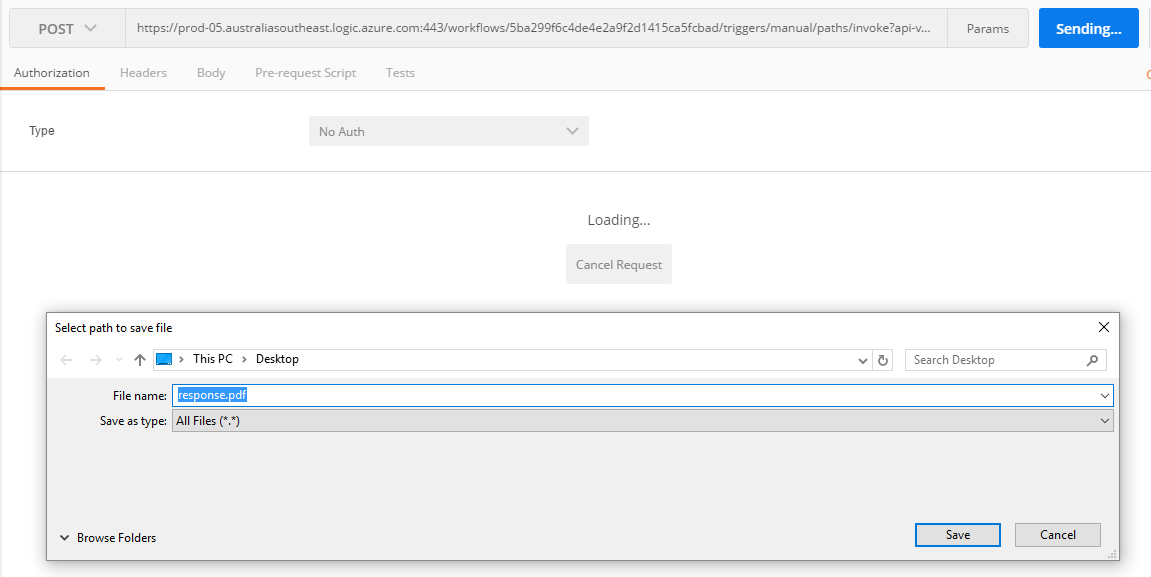Open the Pre-request Script tab
This screenshot has width=1151, height=577.
pyautogui.click(x=305, y=73)
